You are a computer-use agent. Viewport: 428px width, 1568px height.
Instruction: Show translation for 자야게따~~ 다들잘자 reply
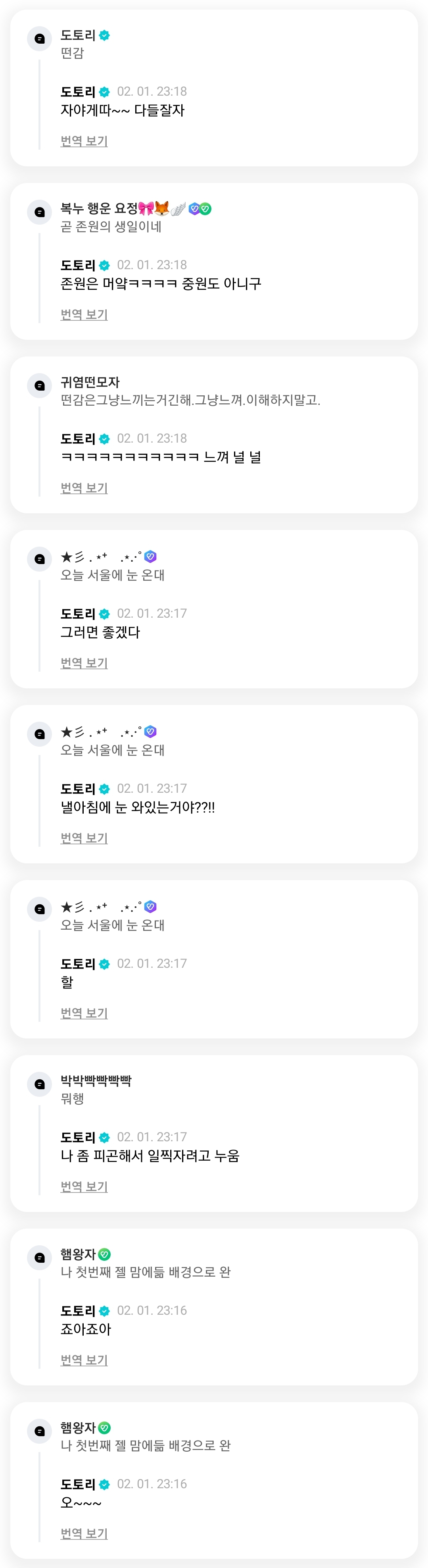(x=84, y=141)
